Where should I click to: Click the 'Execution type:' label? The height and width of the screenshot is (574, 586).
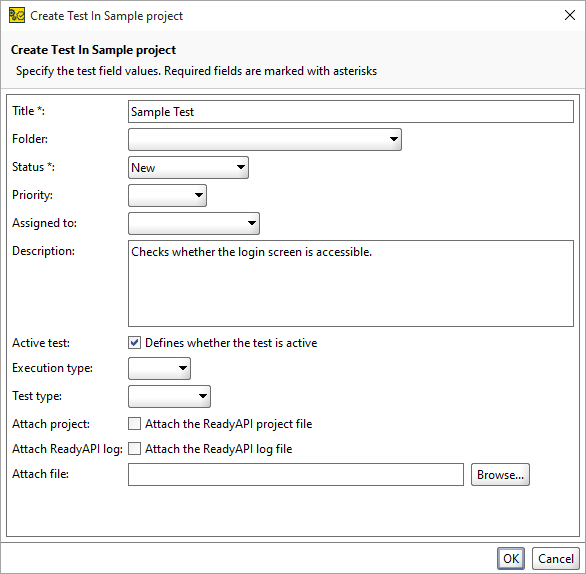tap(52, 368)
